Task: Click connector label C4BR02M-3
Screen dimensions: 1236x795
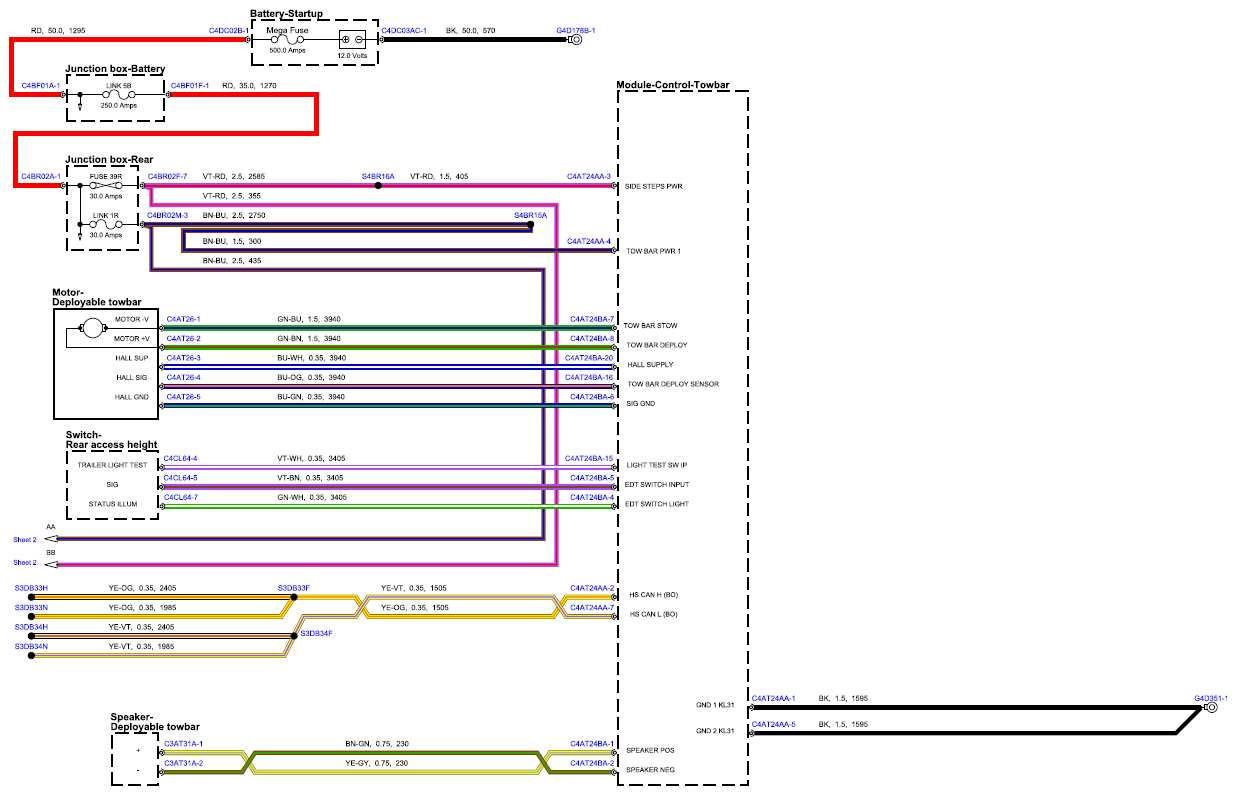Action: point(167,215)
